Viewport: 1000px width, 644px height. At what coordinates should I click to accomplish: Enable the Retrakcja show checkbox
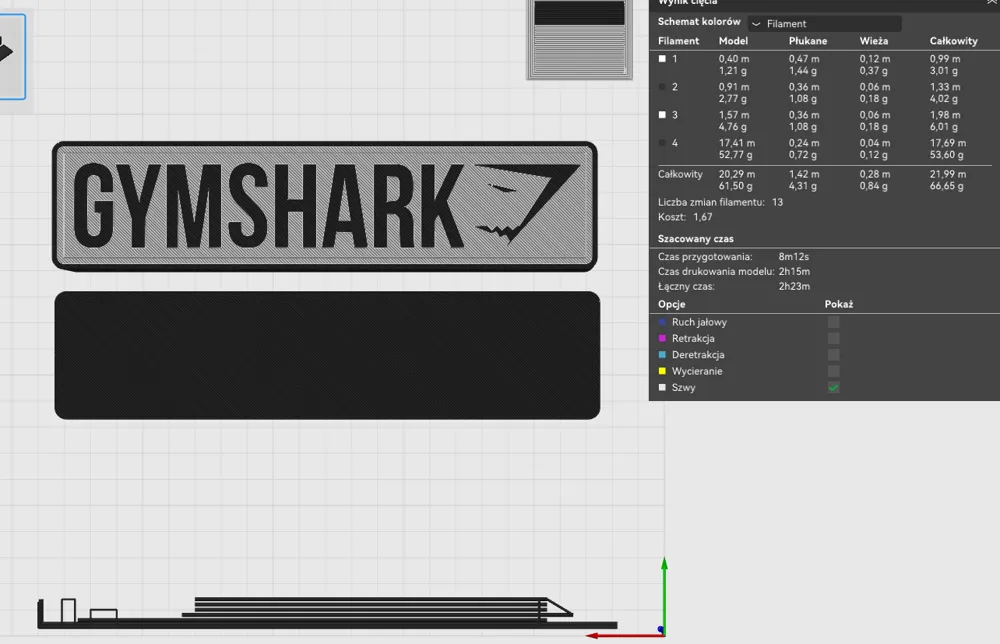833,338
